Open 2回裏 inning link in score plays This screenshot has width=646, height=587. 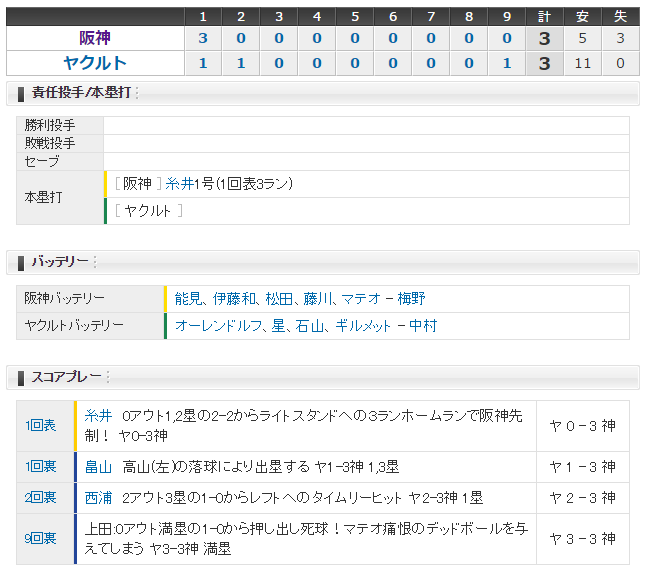(40, 498)
